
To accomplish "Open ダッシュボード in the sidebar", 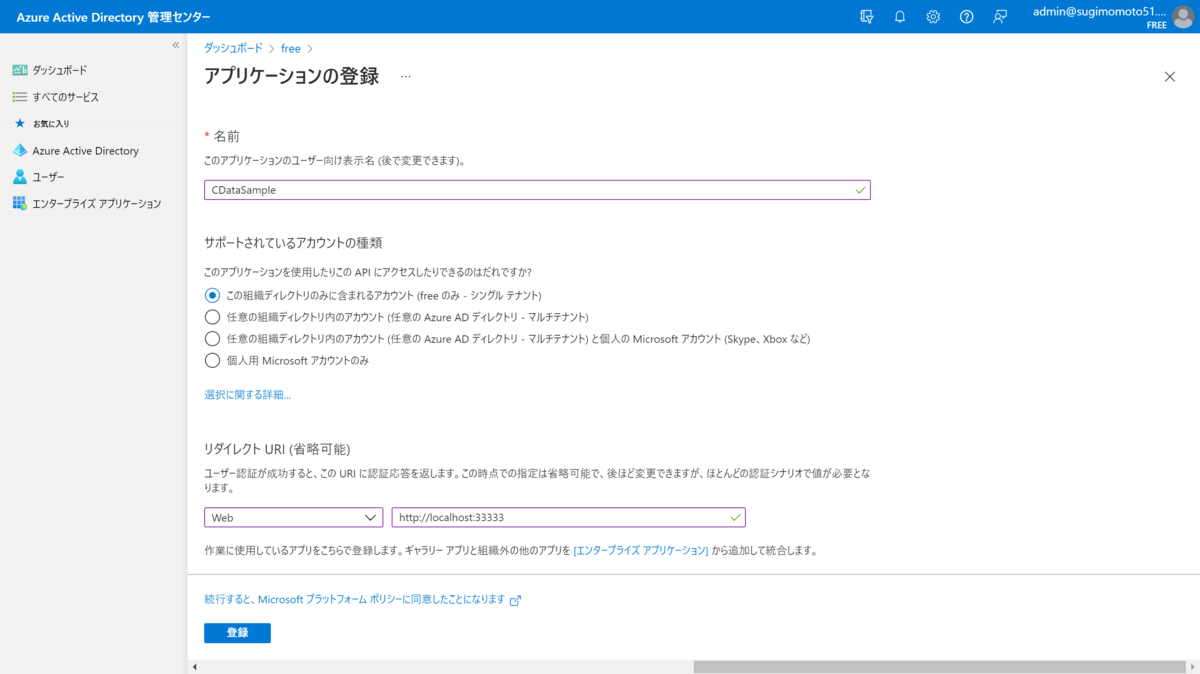I will pyautogui.click(x=60, y=70).
